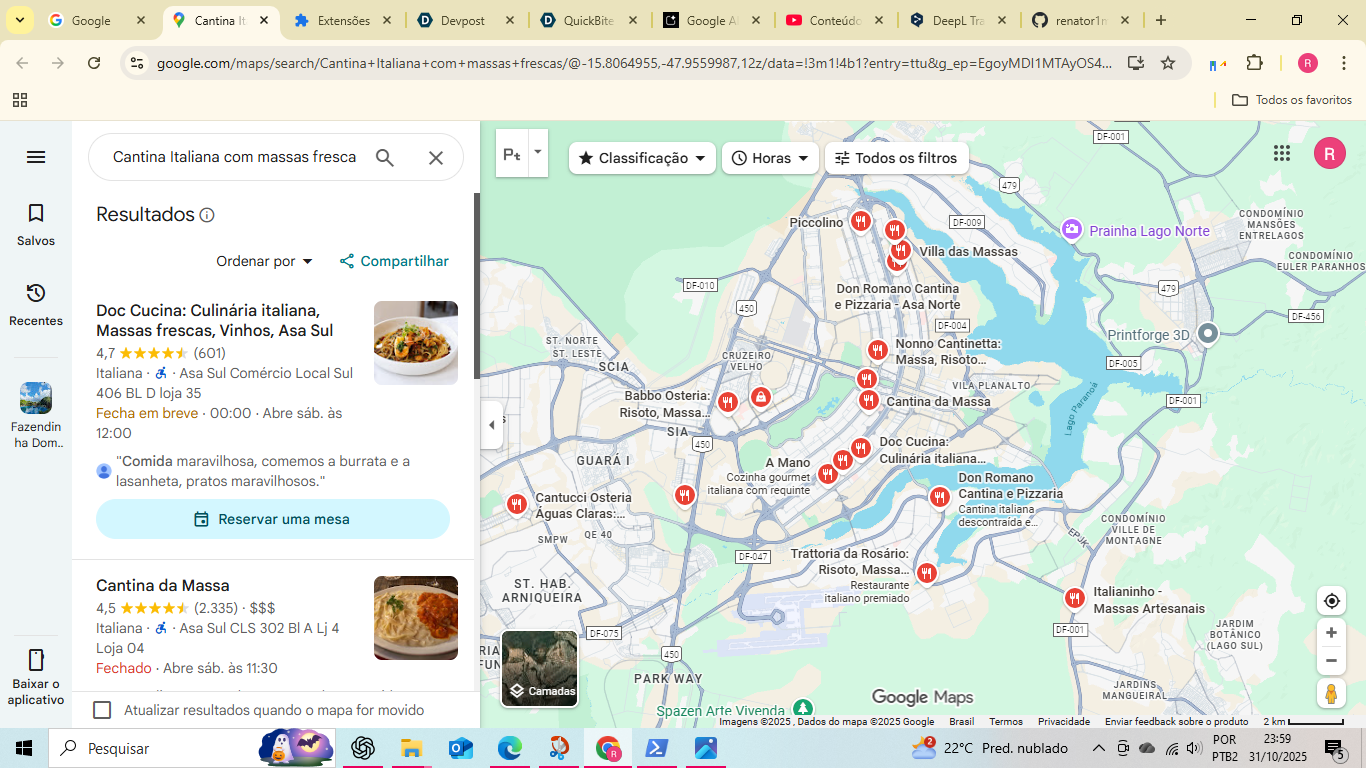This screenshot has height=768, width=1366.
Task: Show my location button
Action: (x=1331, y=601)
